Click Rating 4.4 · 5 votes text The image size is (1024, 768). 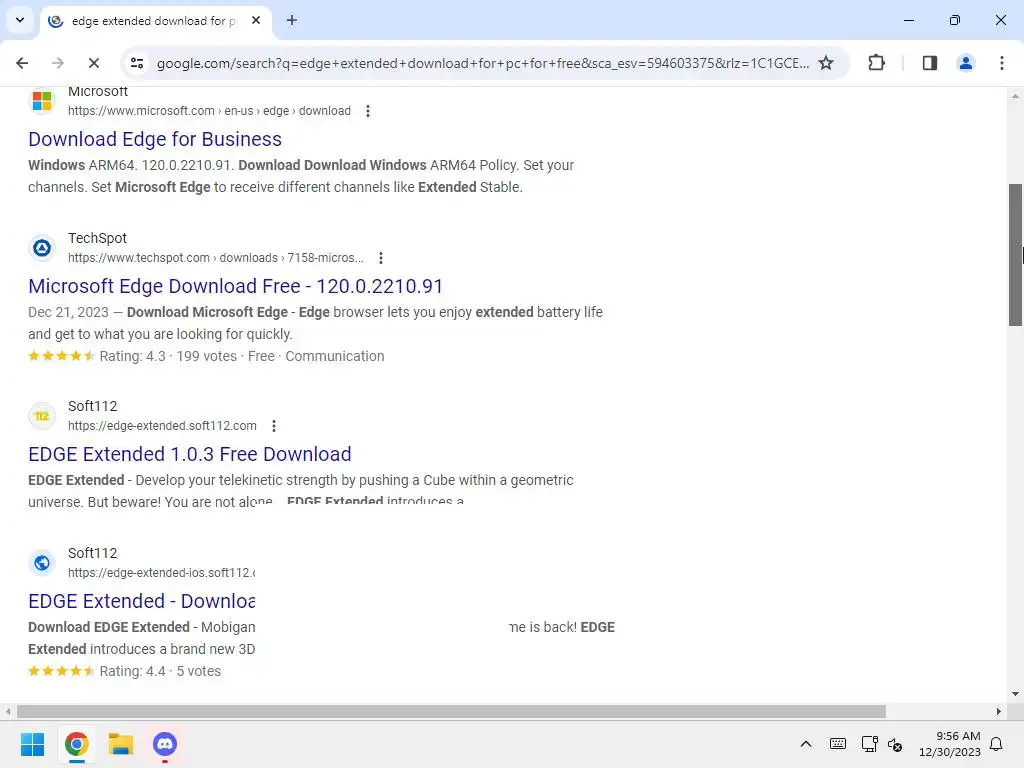pos(160,671)
